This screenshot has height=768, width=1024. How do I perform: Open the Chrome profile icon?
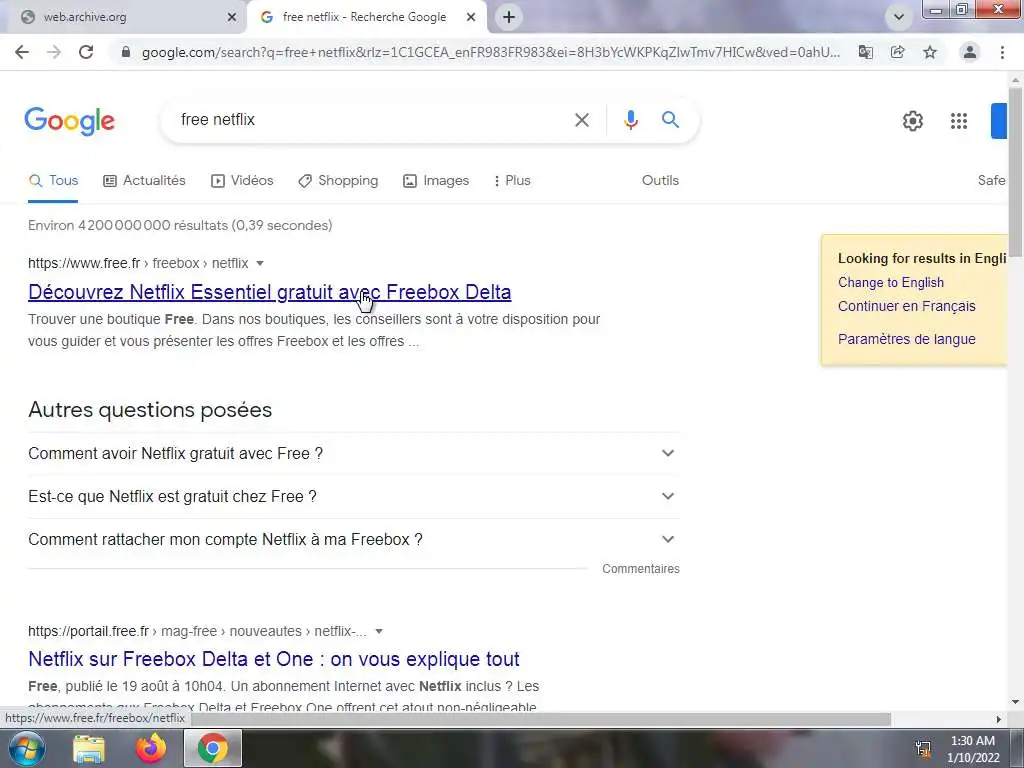(x=970, y=52)
